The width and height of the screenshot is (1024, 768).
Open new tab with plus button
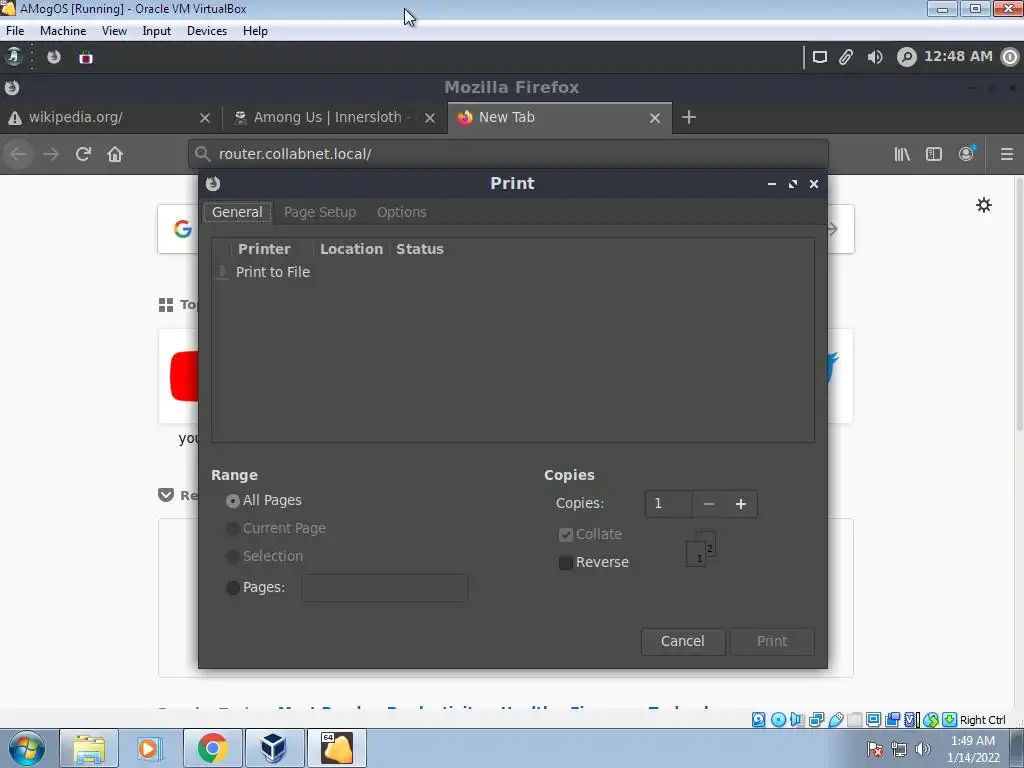pyautogui.click(x=688, y=117)
